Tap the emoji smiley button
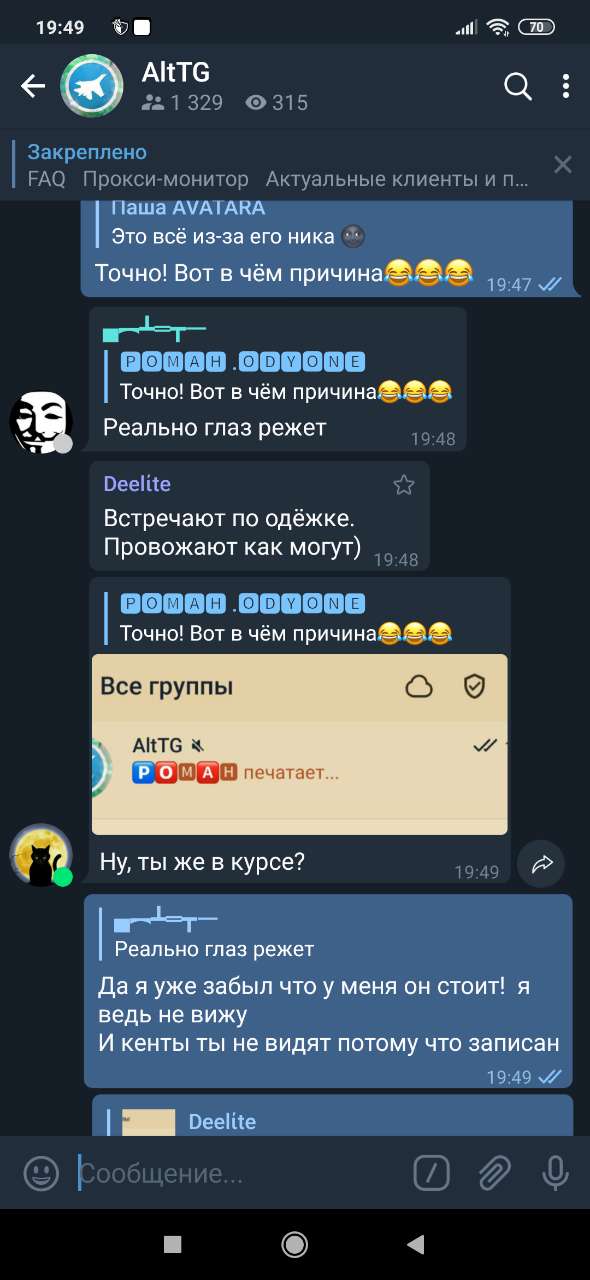Viewport: 590px width, 1280px height. click(x=41, y=1173)
